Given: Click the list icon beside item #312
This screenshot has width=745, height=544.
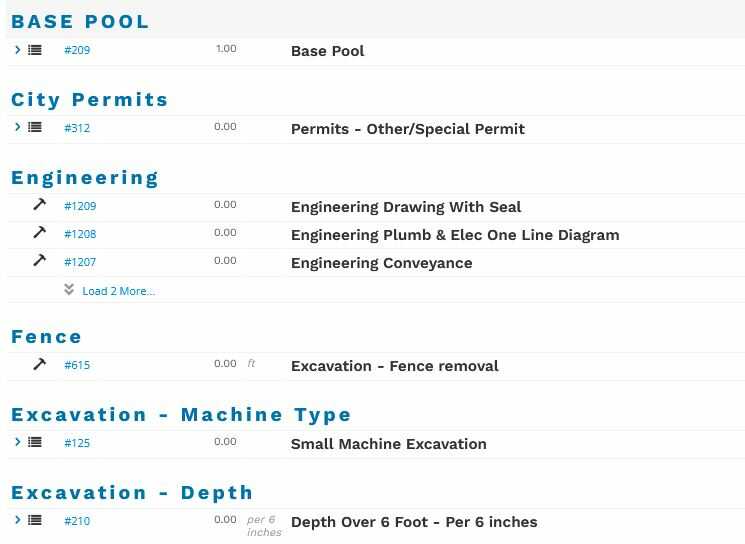Looking at the screenshot, I should pos(35,128).
